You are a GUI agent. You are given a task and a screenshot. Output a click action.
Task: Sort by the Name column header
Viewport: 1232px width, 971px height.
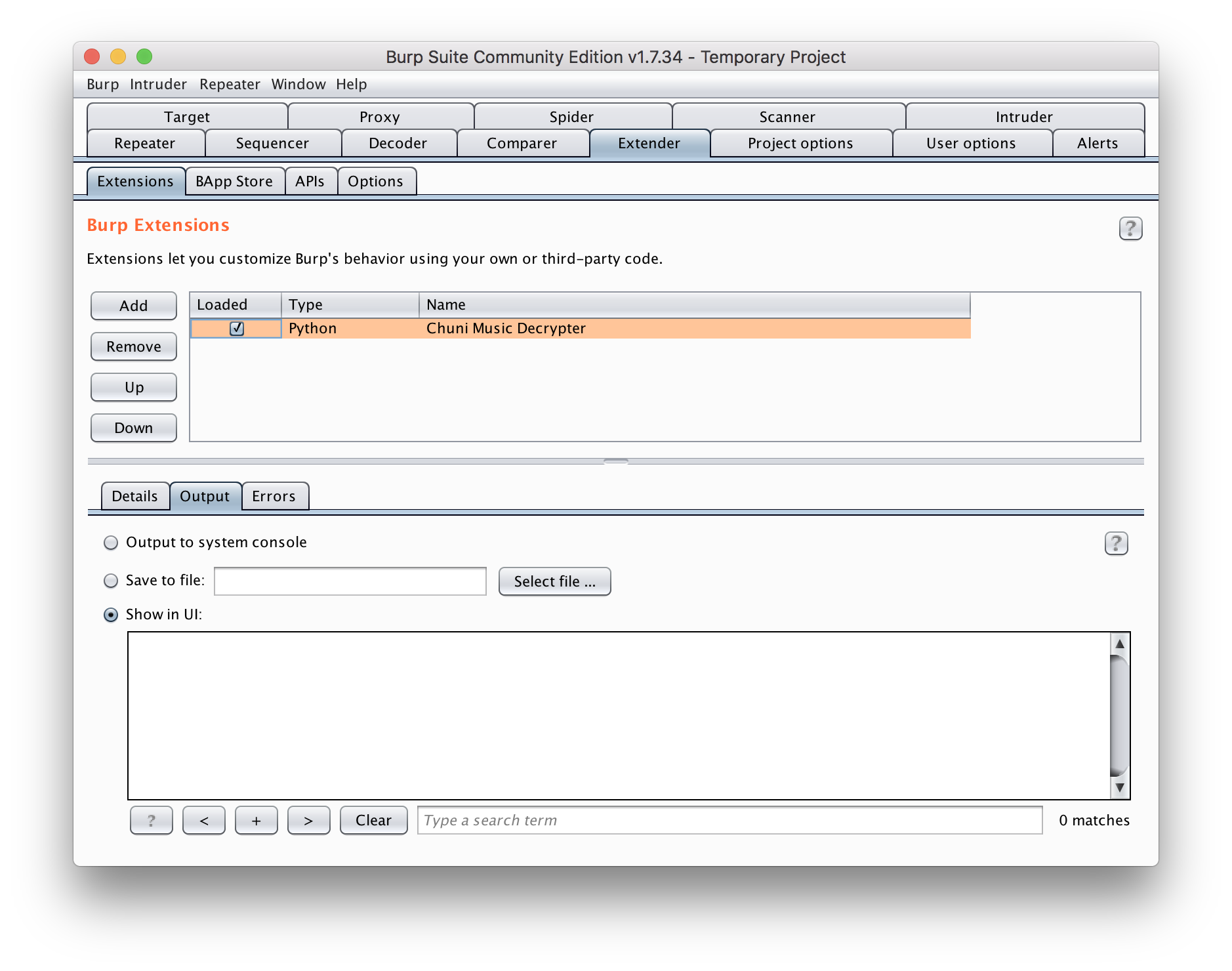695,304
